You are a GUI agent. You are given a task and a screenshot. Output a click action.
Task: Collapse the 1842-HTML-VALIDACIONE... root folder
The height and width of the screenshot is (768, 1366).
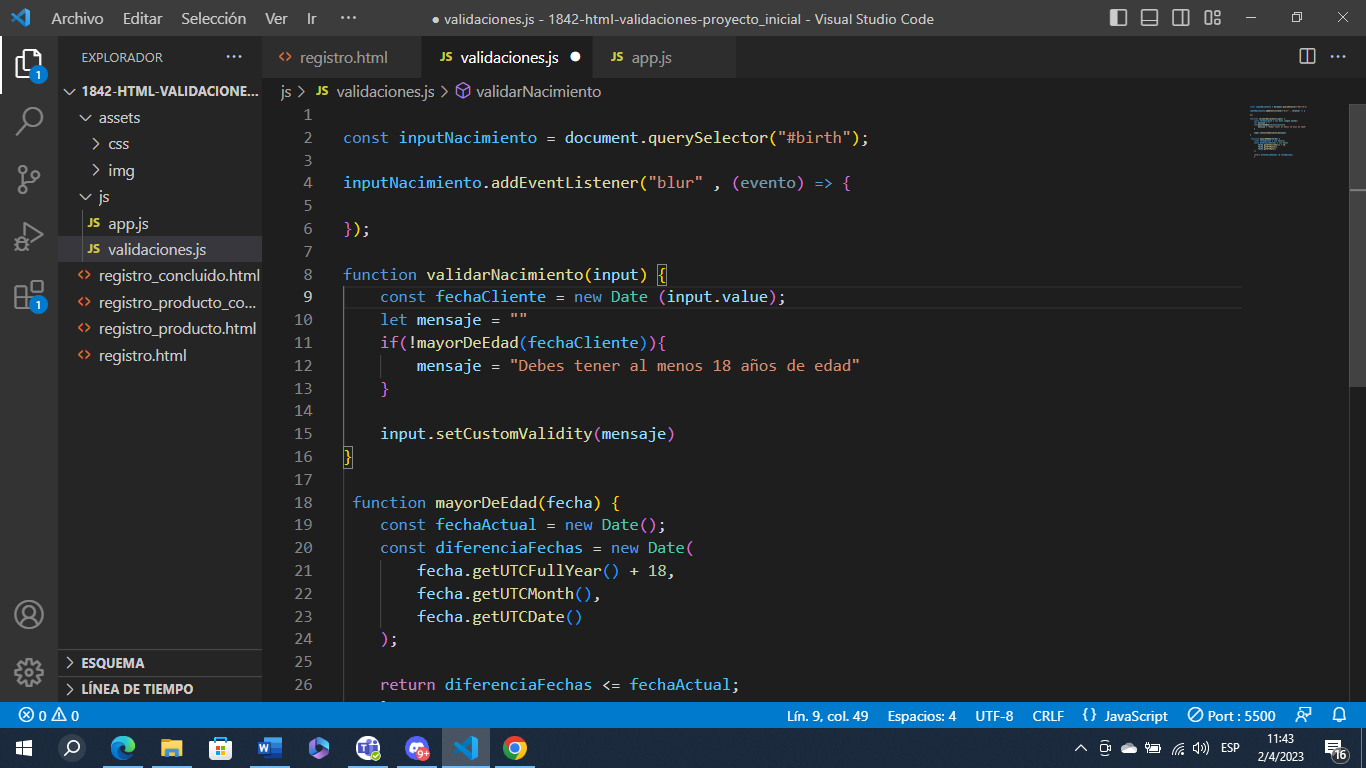(x=160, y=91)
